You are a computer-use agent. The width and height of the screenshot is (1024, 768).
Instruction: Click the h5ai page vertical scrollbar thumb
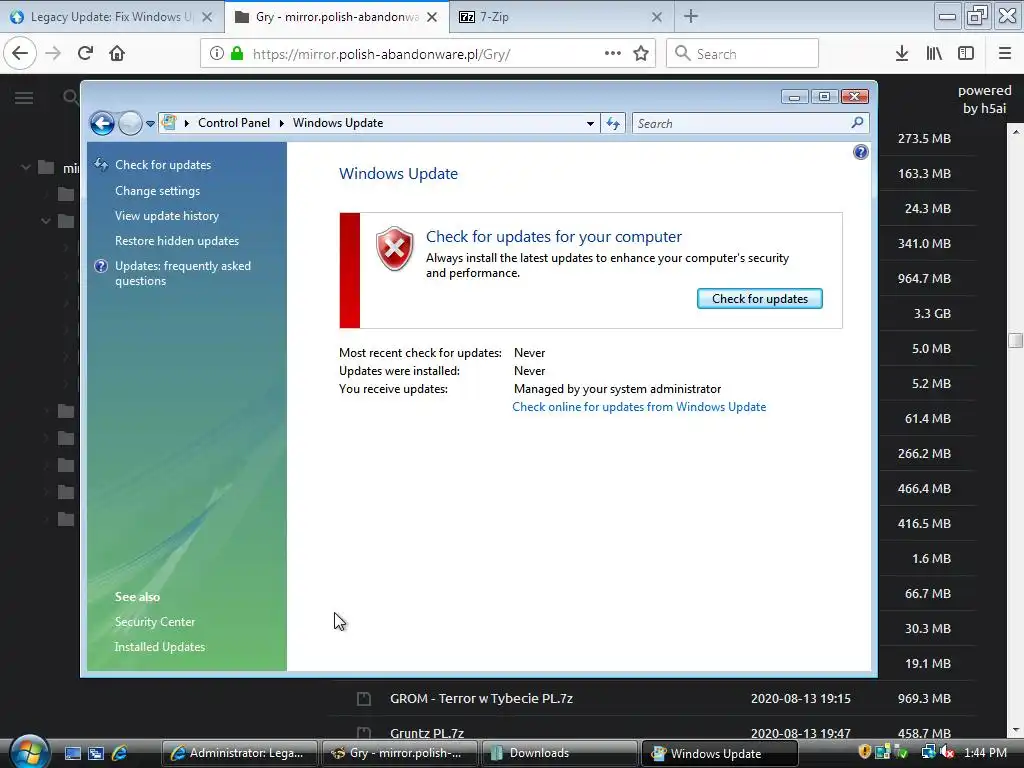point(1016,340)
